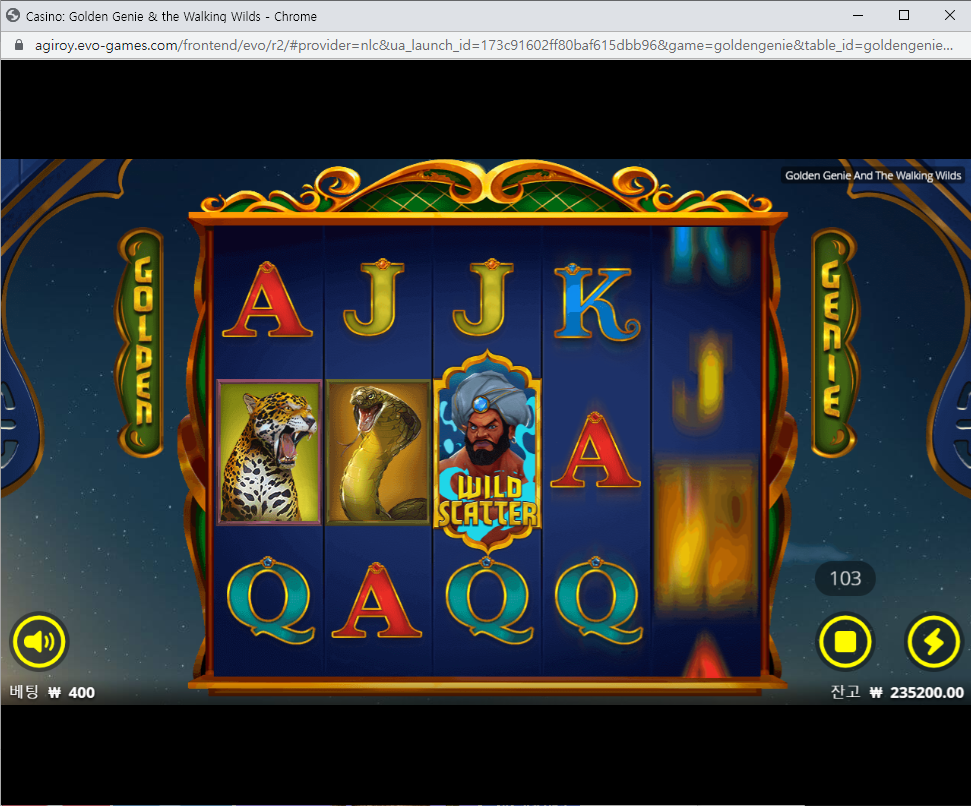Click the blue K symbol
971x806 pixels.
(596, 302)
